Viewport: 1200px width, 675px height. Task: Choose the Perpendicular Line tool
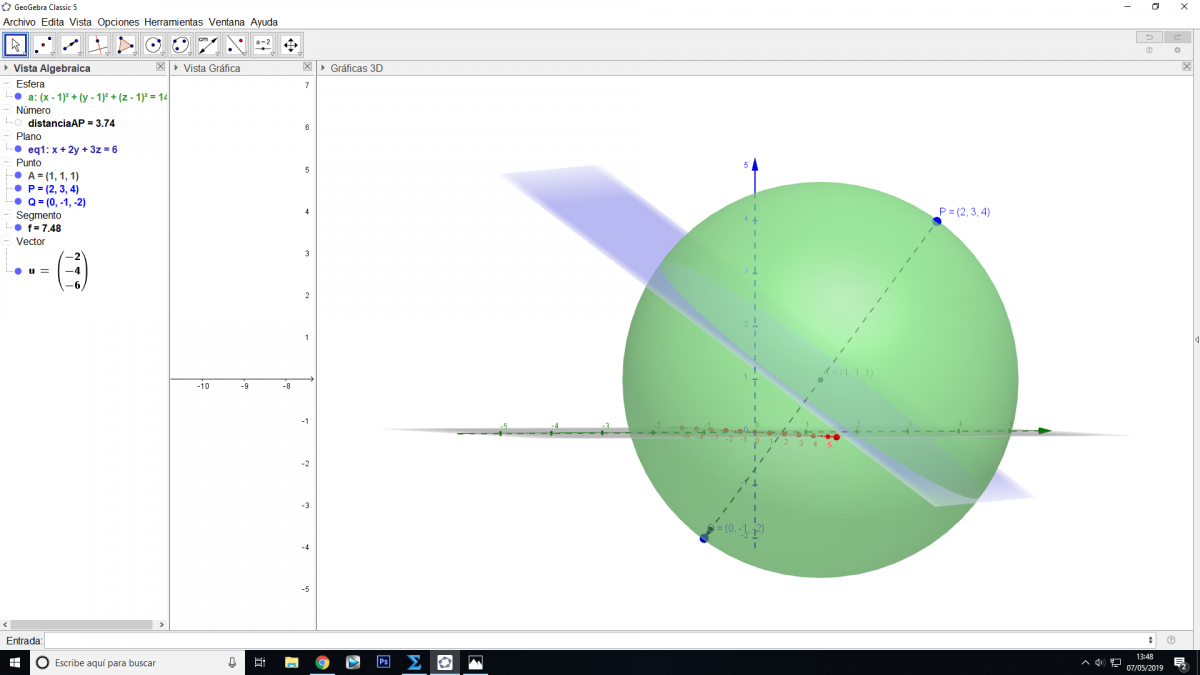point(98,45)
